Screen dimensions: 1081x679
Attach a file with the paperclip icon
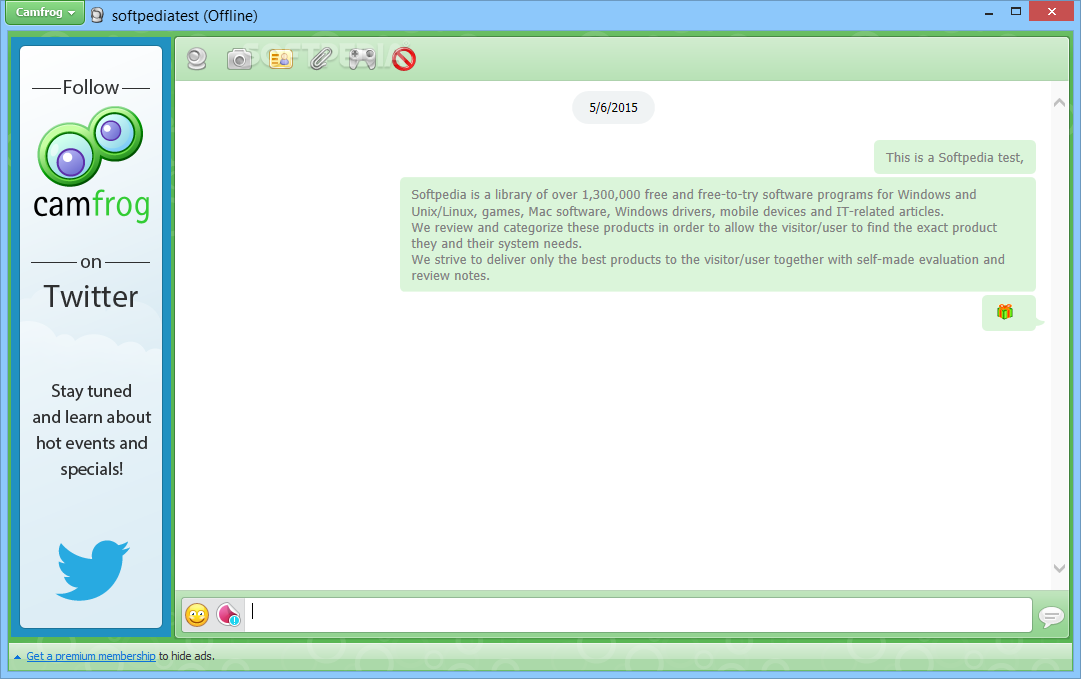click(x=321, y=59)
